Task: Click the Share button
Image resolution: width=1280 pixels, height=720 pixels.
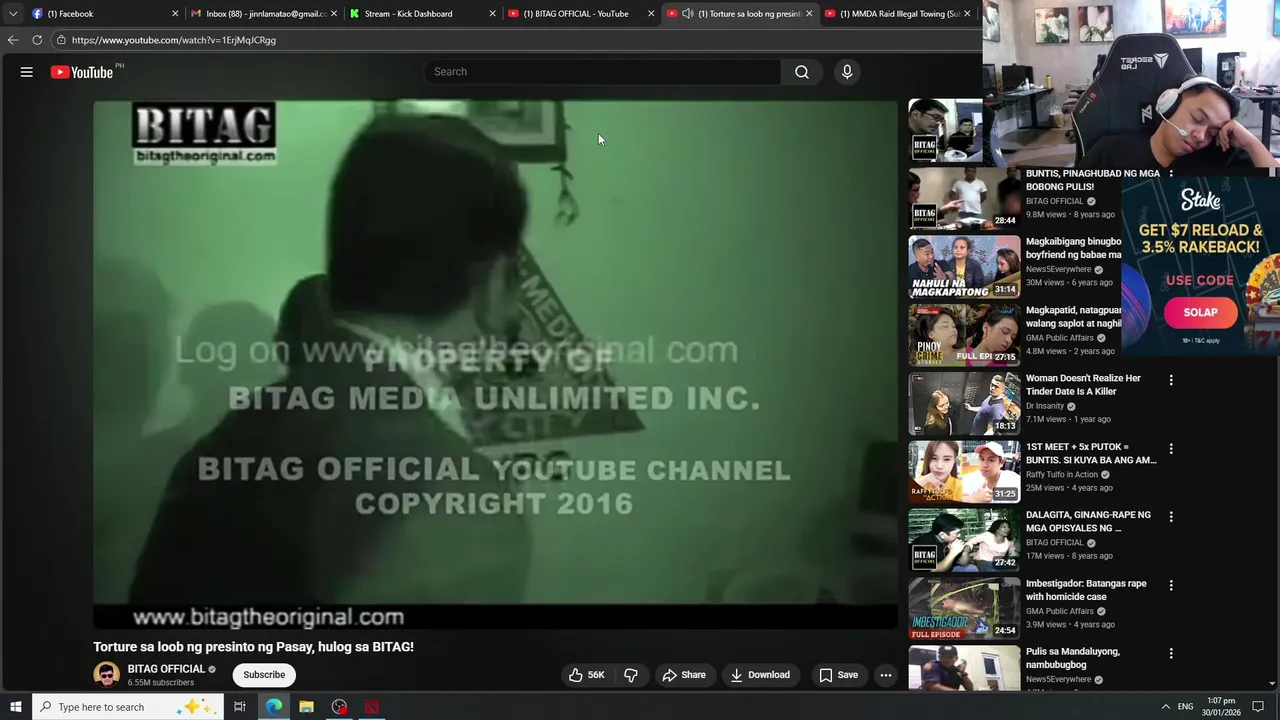Action: 684,675
